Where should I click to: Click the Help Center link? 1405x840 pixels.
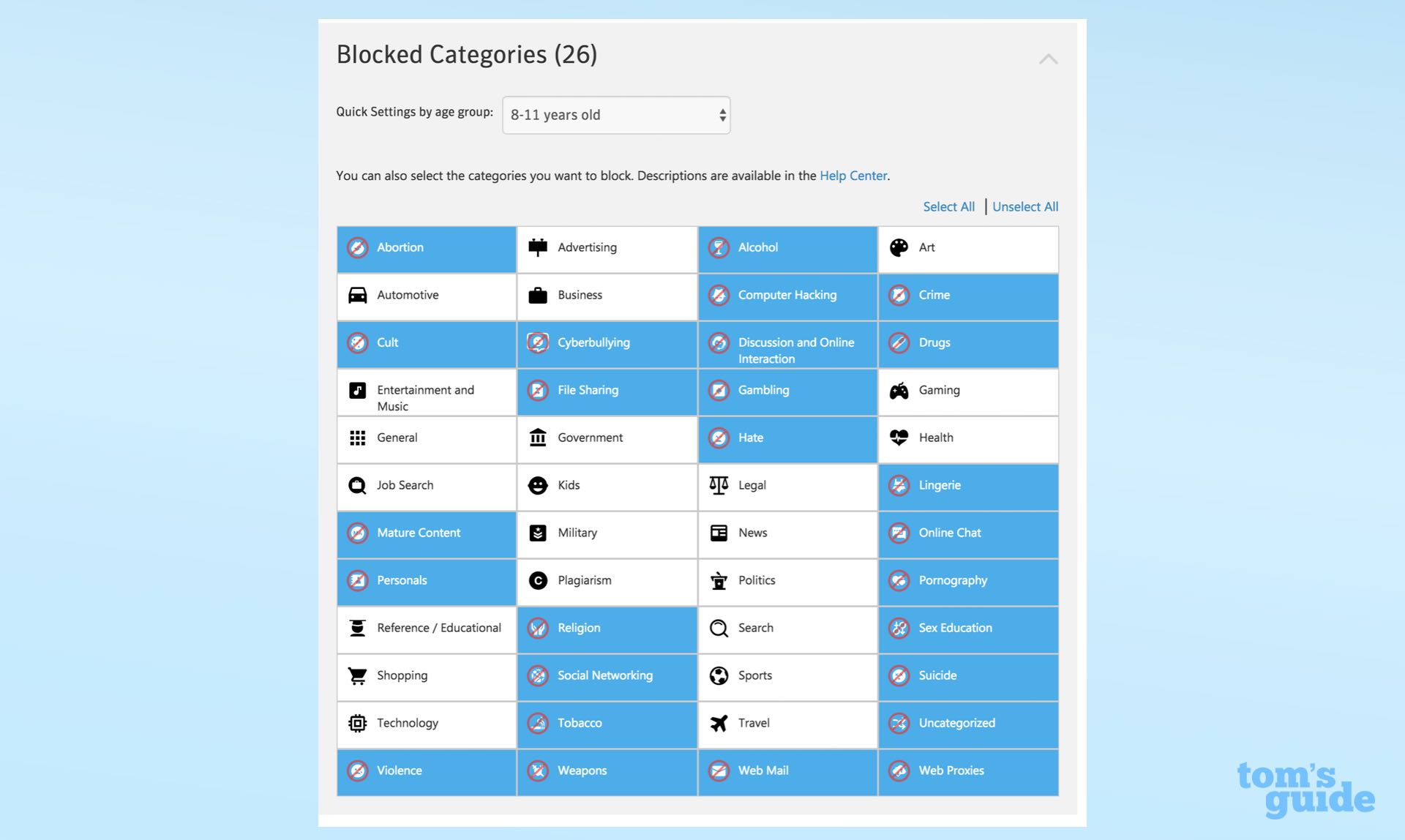(x=854, y=175)
